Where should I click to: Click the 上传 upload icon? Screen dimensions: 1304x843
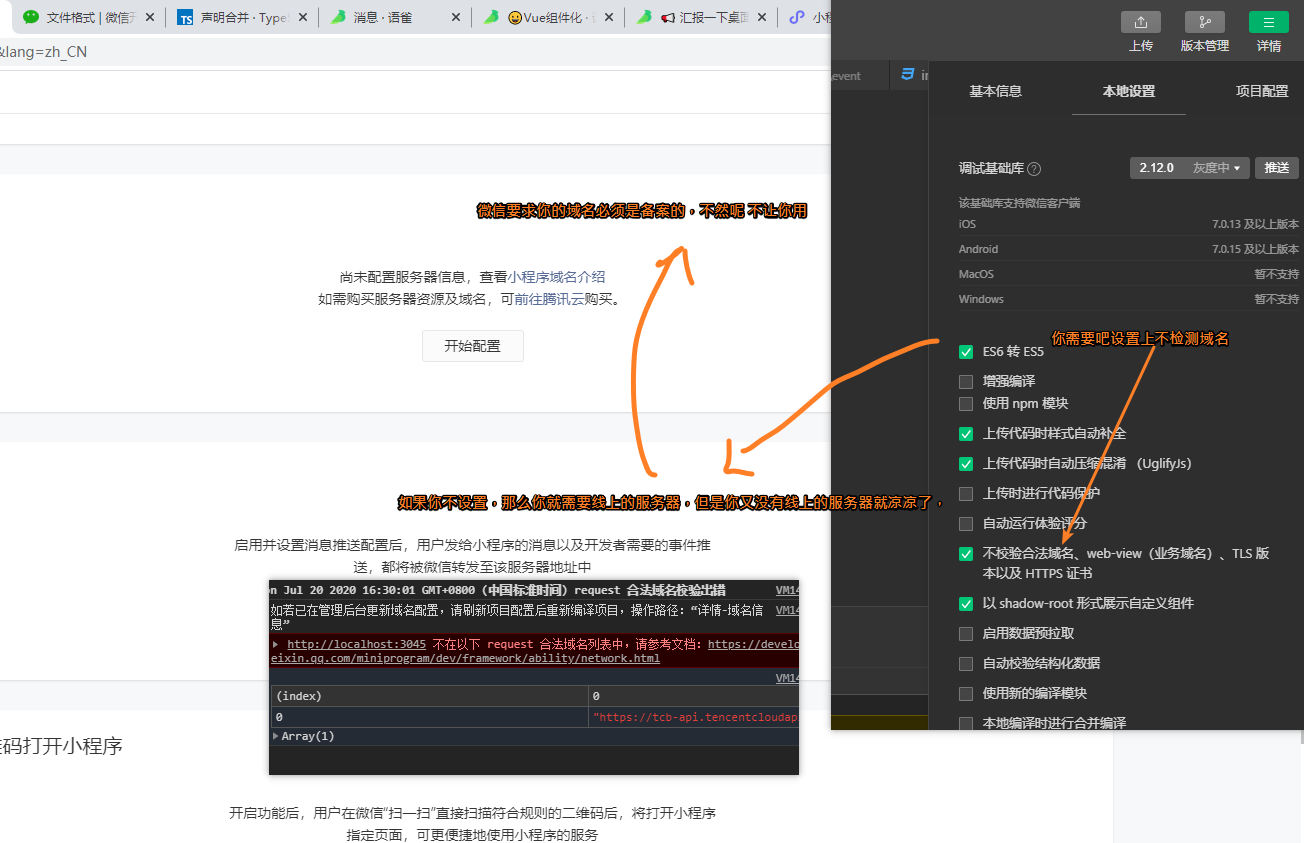point(1141,22)
